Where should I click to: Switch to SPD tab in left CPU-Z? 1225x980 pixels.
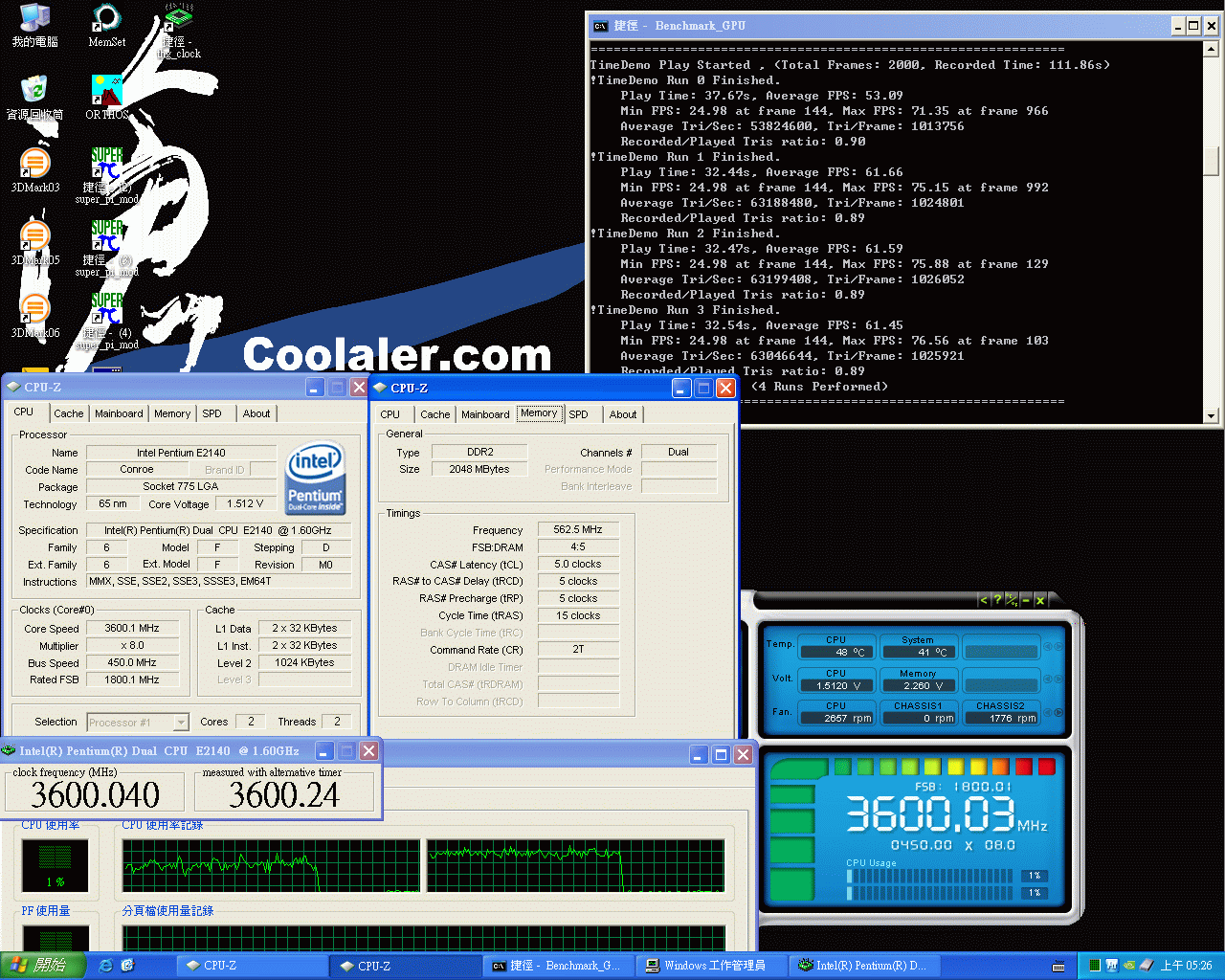tap(212, 413)
